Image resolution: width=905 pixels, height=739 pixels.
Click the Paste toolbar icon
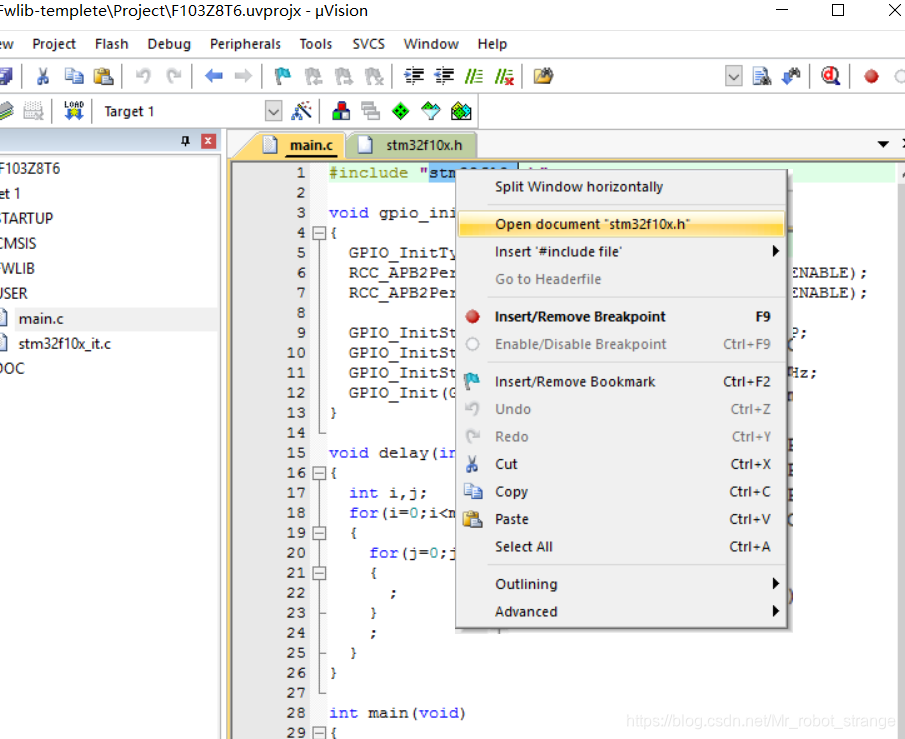[103, 76]
